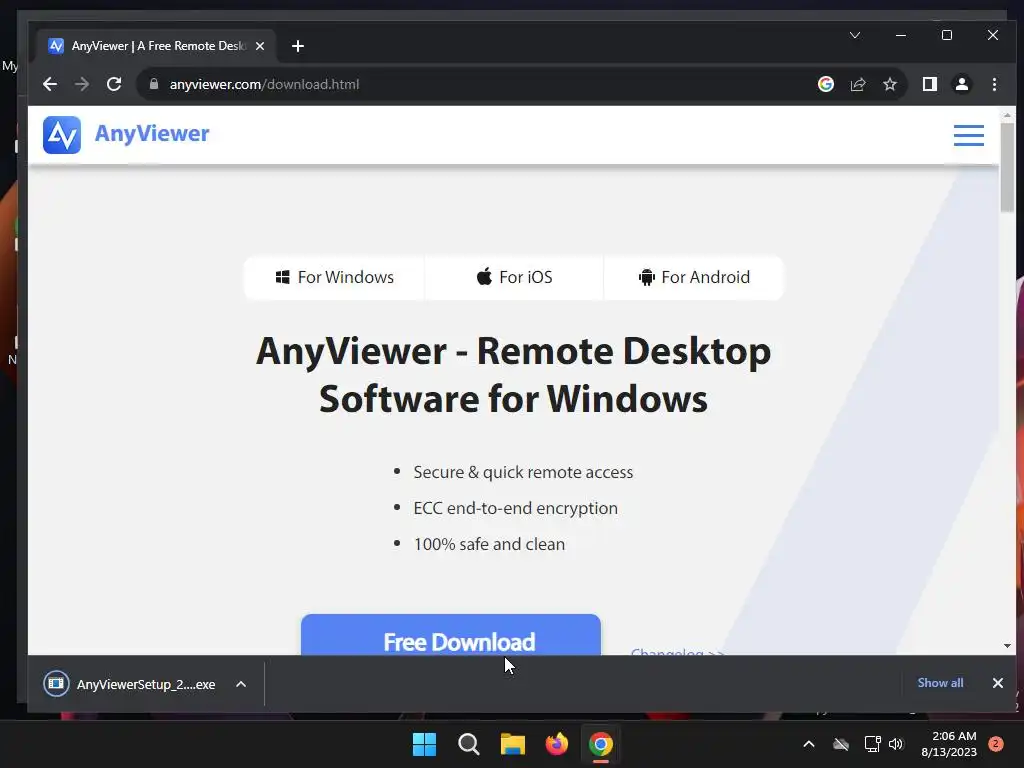Viewport: 1024px width, 768px height.
Task: Click the forward navigation arrow
Action: tap(82, 84)
